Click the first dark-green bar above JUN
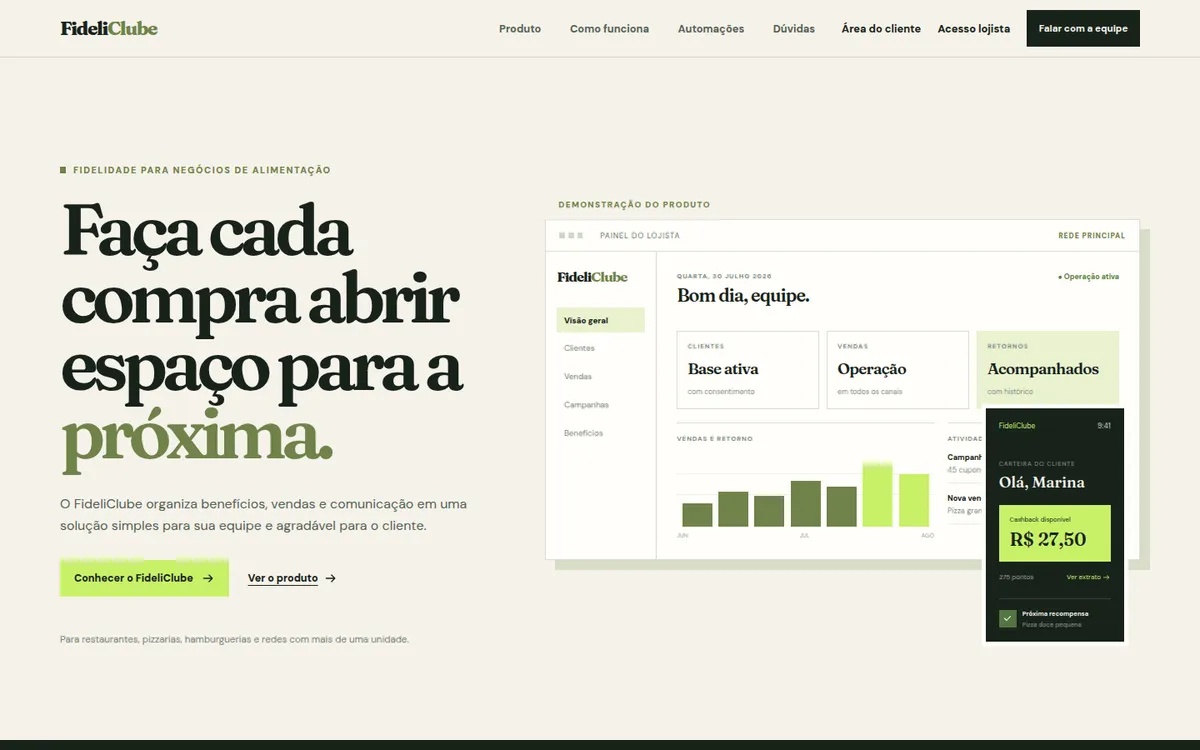 tap(697, 515)
